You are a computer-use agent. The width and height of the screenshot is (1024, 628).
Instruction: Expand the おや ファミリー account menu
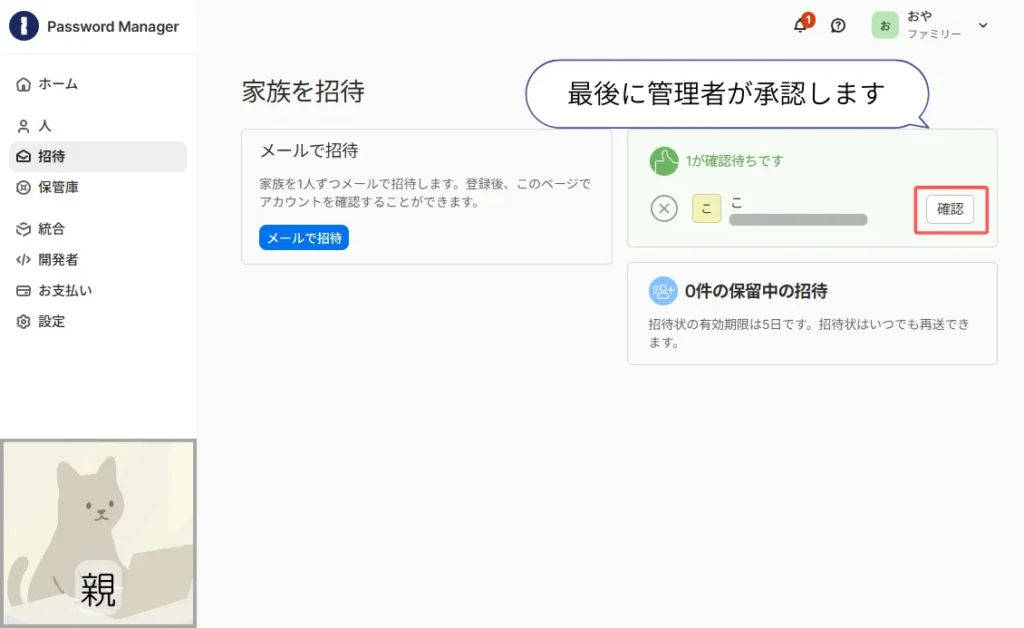click(x=932, y=24)
